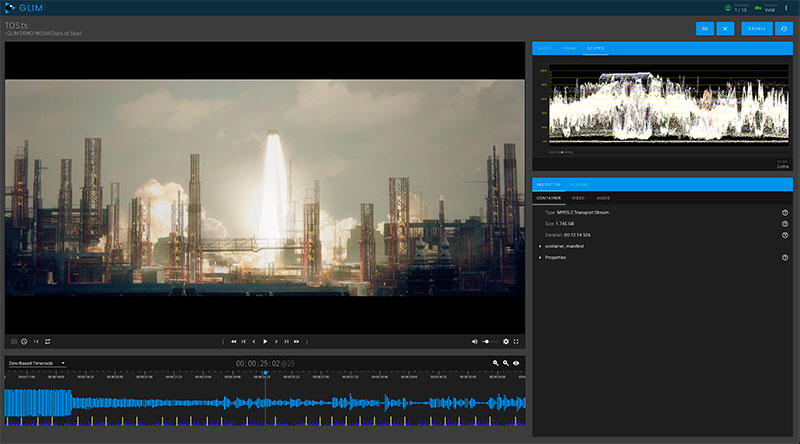Enter fullscreen video mode
Screen dimensions: 800x444
click(516, 341)
